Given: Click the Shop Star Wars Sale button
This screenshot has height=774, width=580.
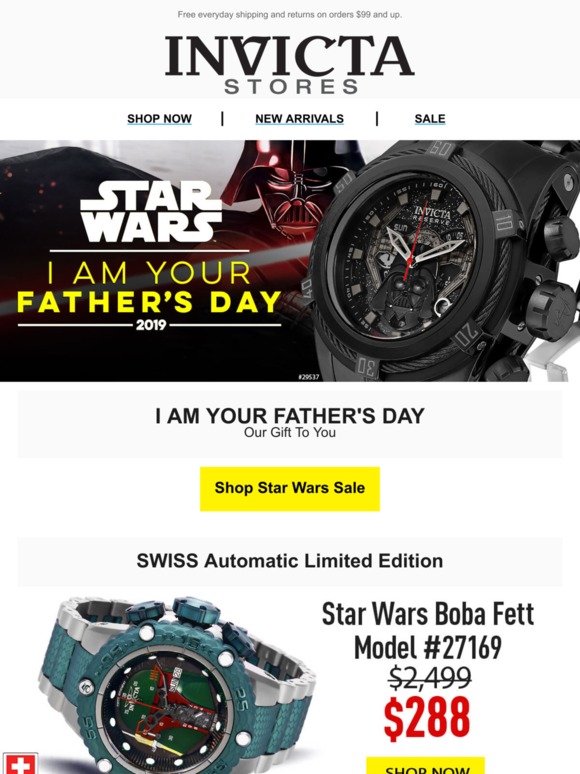Looking at the screenshot, I should 290,488.
